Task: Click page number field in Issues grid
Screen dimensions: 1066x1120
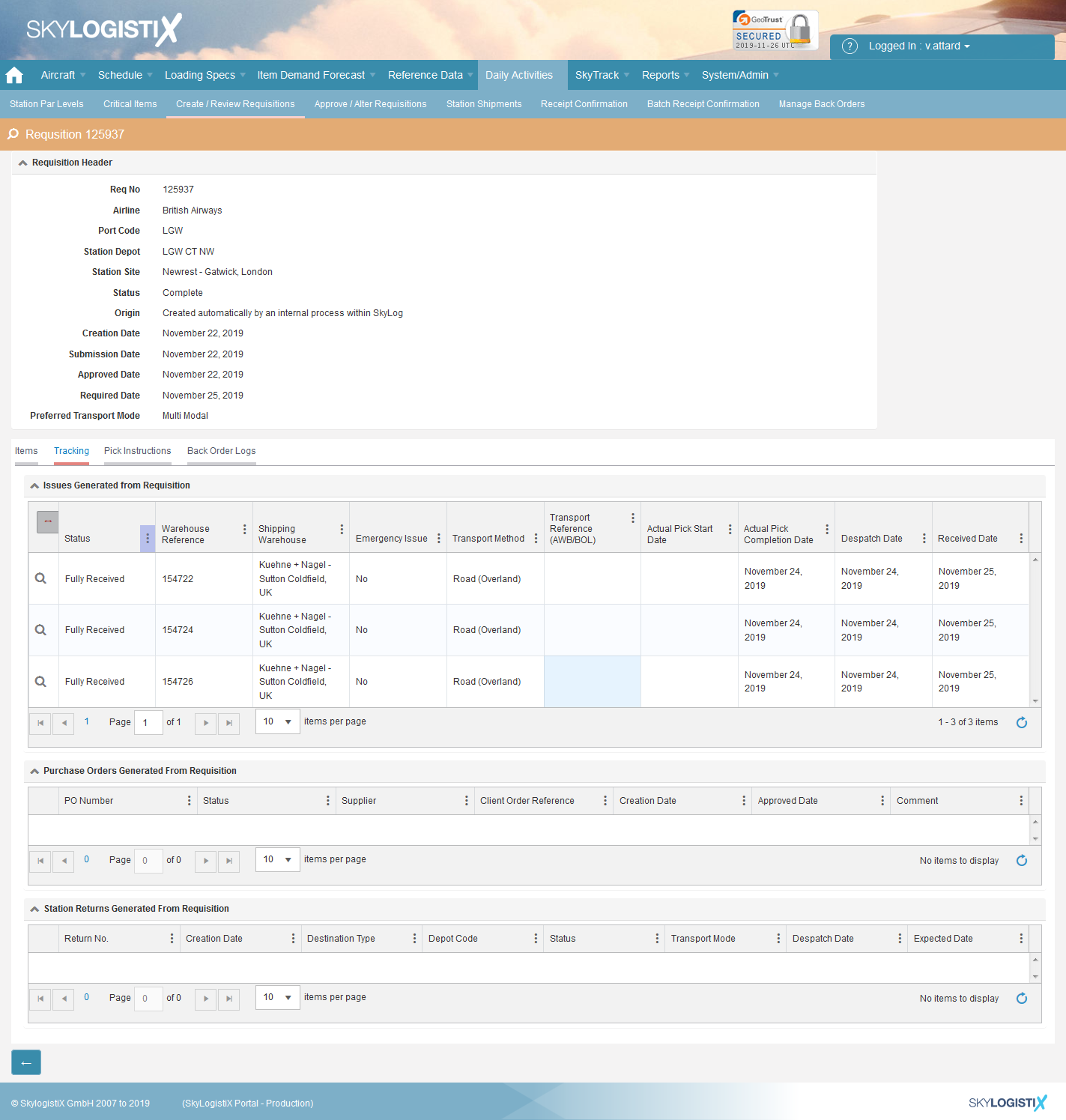Action: tap(148, 723)
